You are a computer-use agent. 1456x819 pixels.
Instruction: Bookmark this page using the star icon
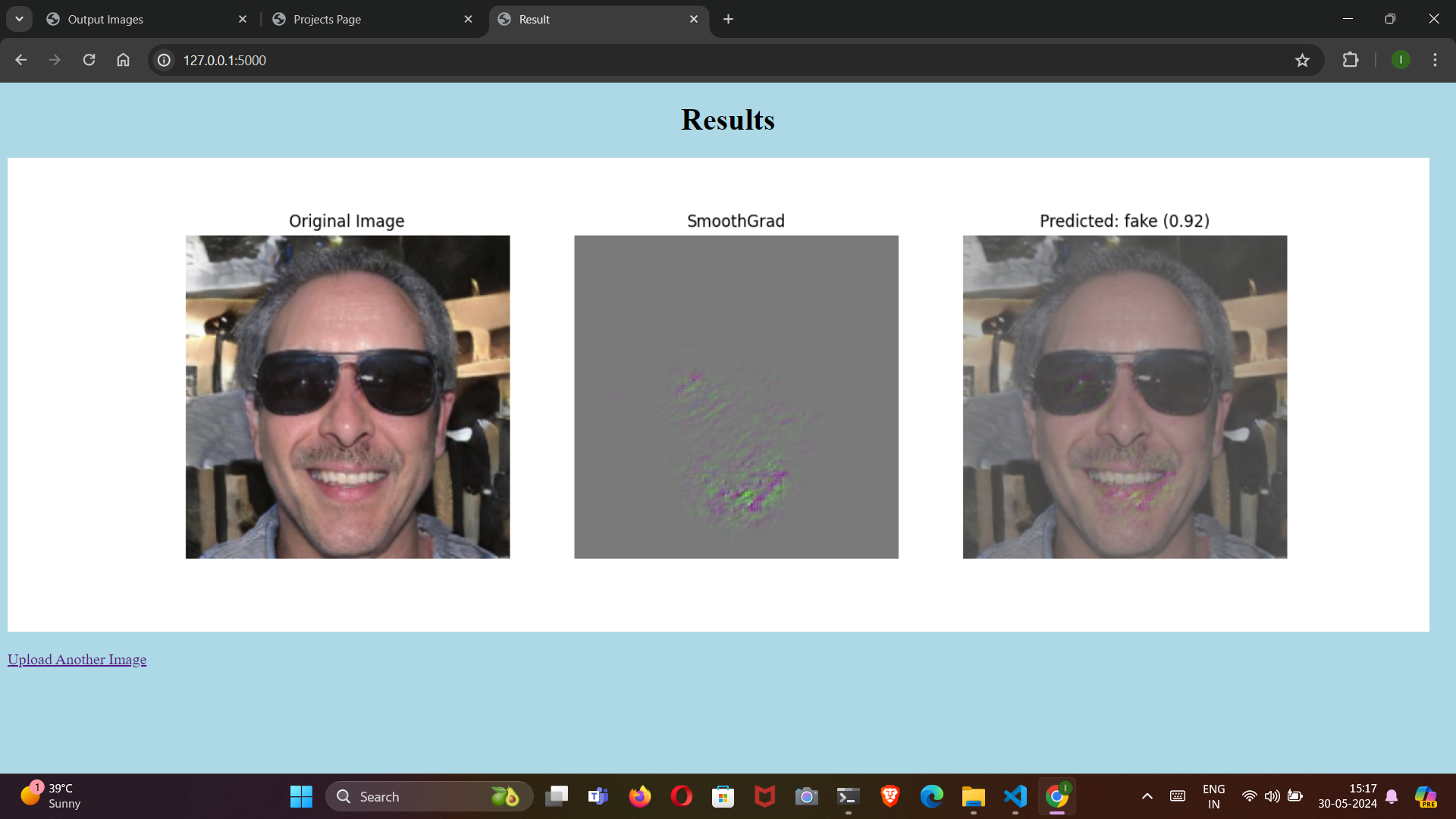1302,60
